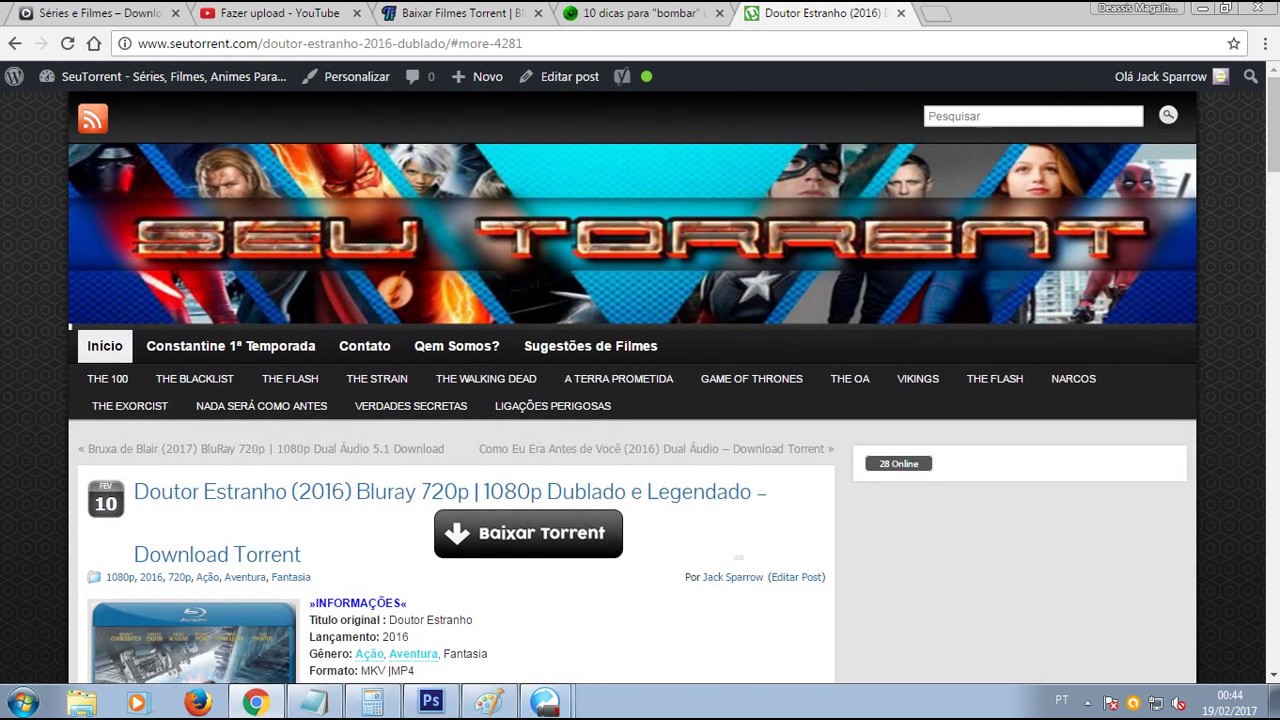1280x720 pixels.
Task: Open the Aventura category link under the title
Action: [245, 577]
